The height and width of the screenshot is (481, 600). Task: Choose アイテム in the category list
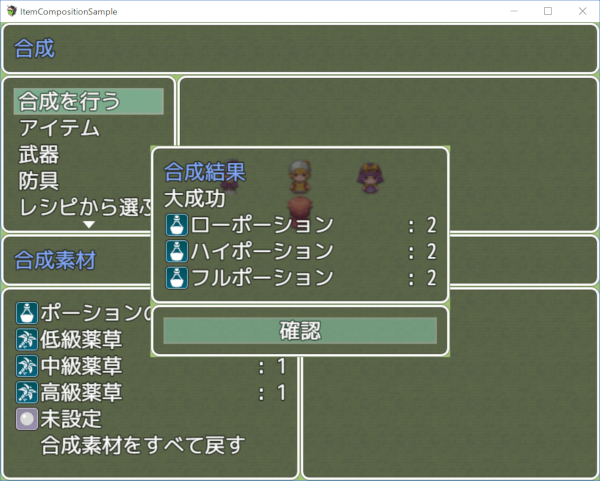click(x=59, y=128)
